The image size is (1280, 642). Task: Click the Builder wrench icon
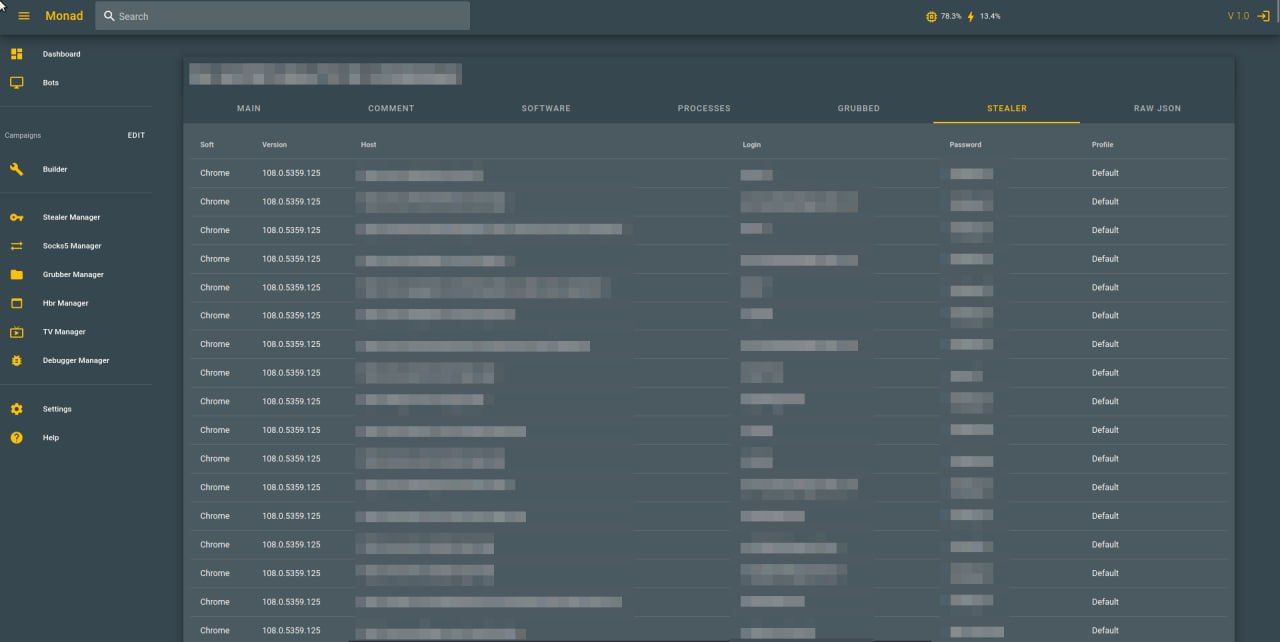point(16,169)
